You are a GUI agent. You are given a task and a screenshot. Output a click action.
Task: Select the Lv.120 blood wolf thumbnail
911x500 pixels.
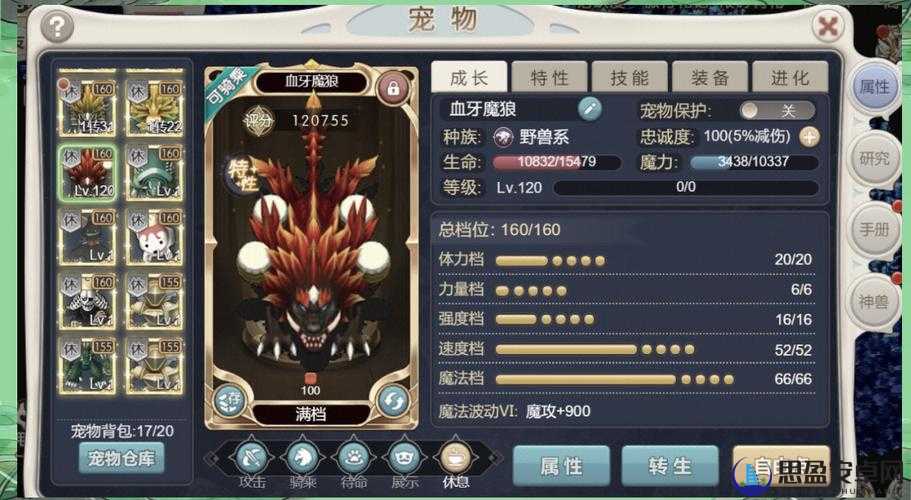click(87, 172)
